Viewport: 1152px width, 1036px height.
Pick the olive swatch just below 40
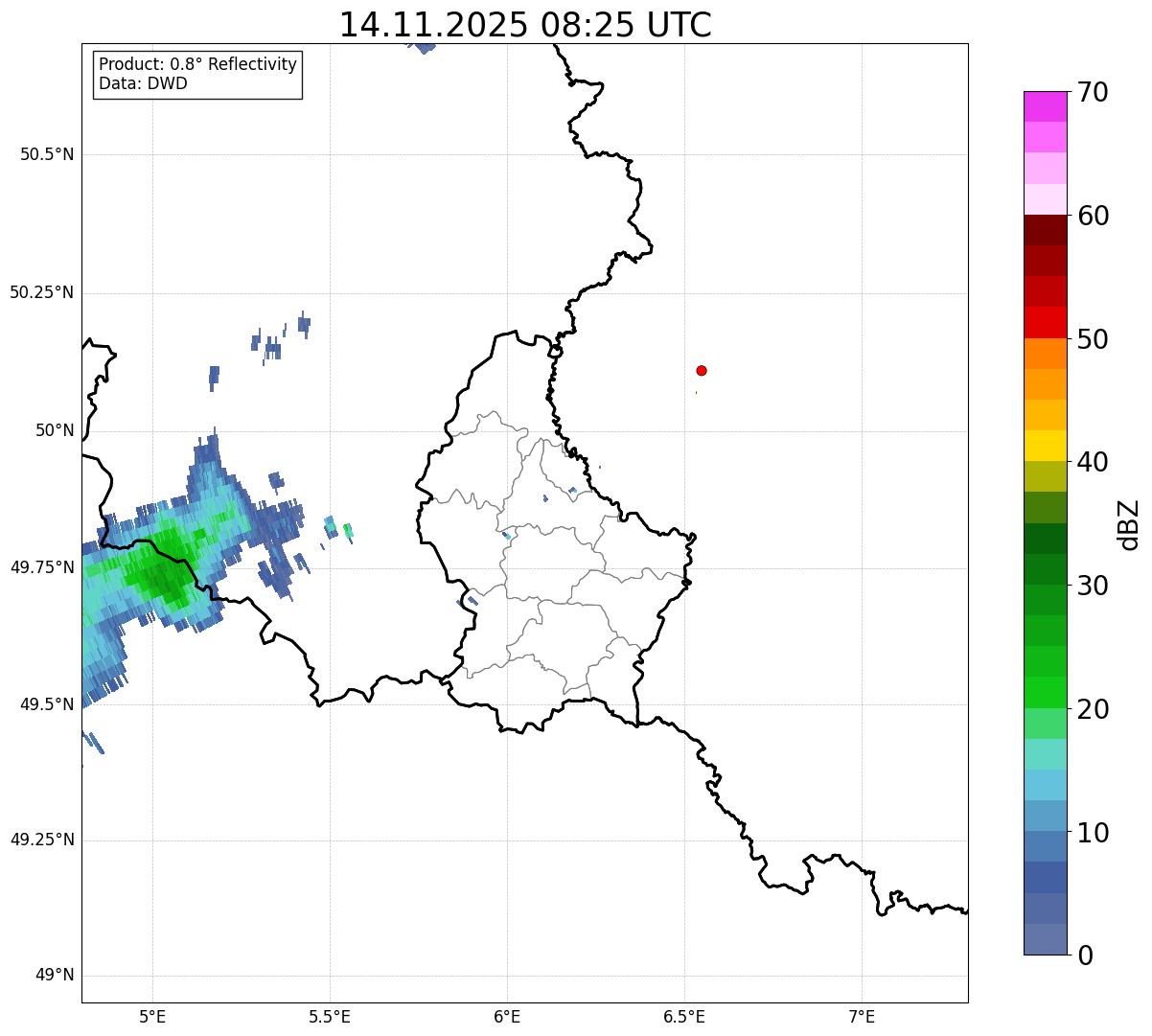(x=1046, y=476)
